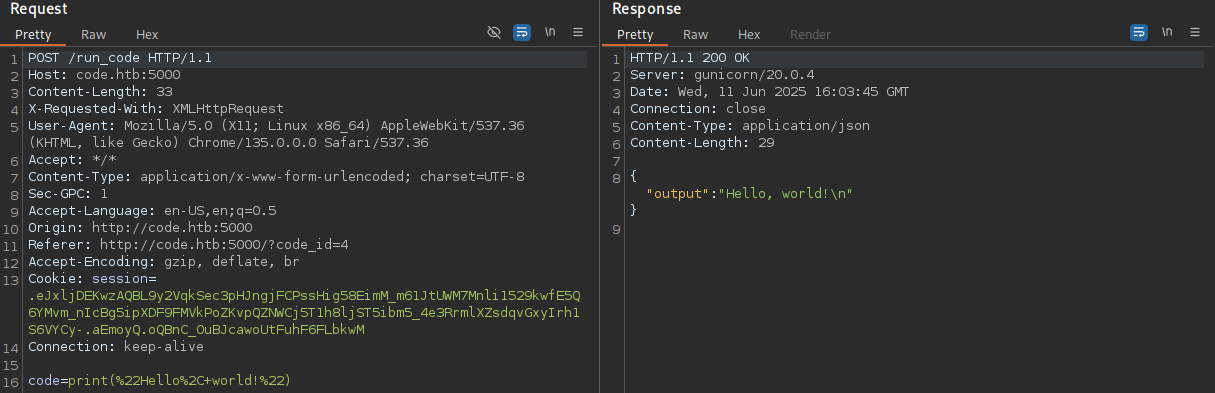
Task: Click the "output":"Hello, world!\n" JSON line
Action: click(750, 194)
